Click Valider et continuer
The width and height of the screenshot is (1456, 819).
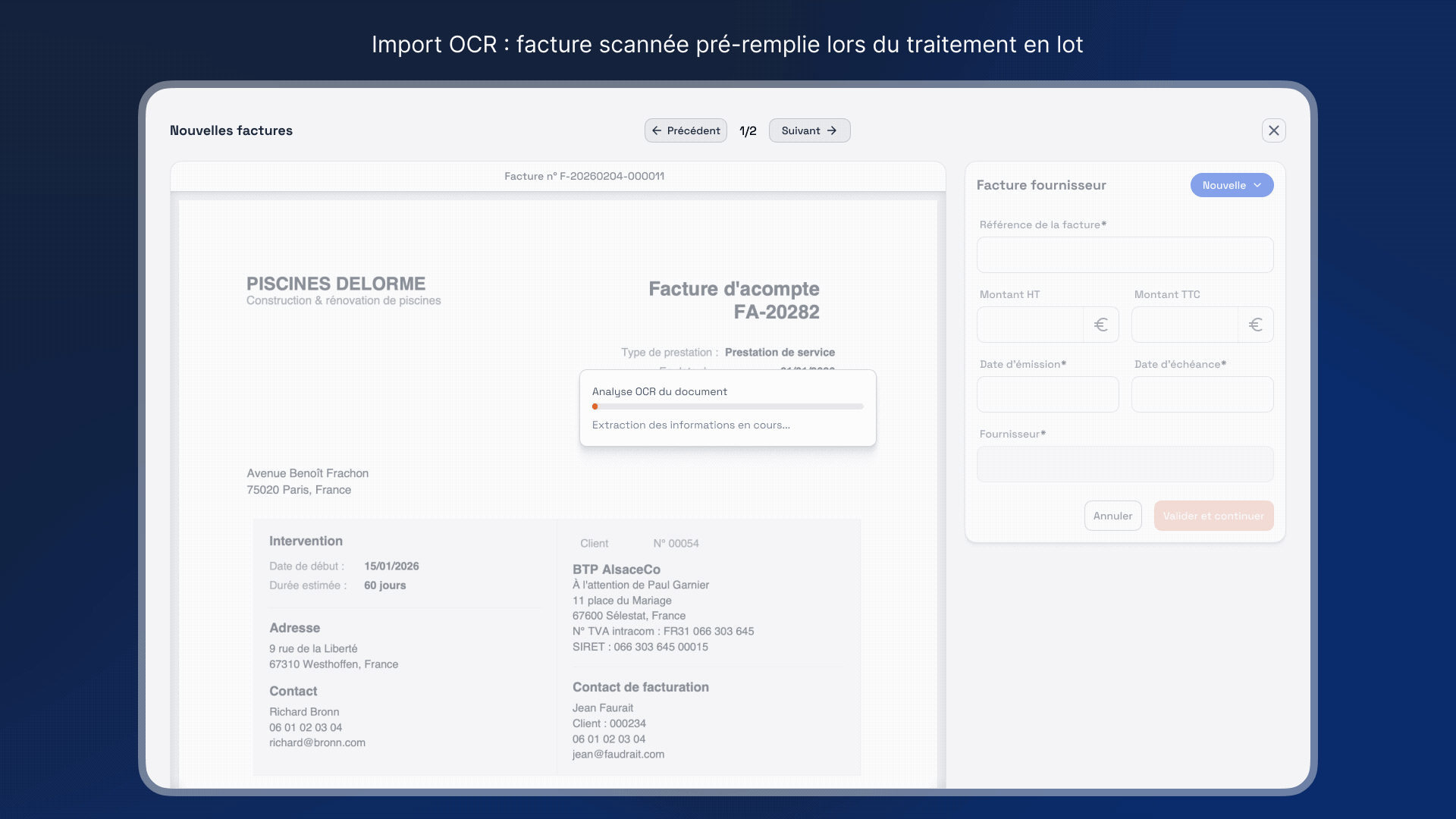pyautogui.click(x=1213, y=516)
